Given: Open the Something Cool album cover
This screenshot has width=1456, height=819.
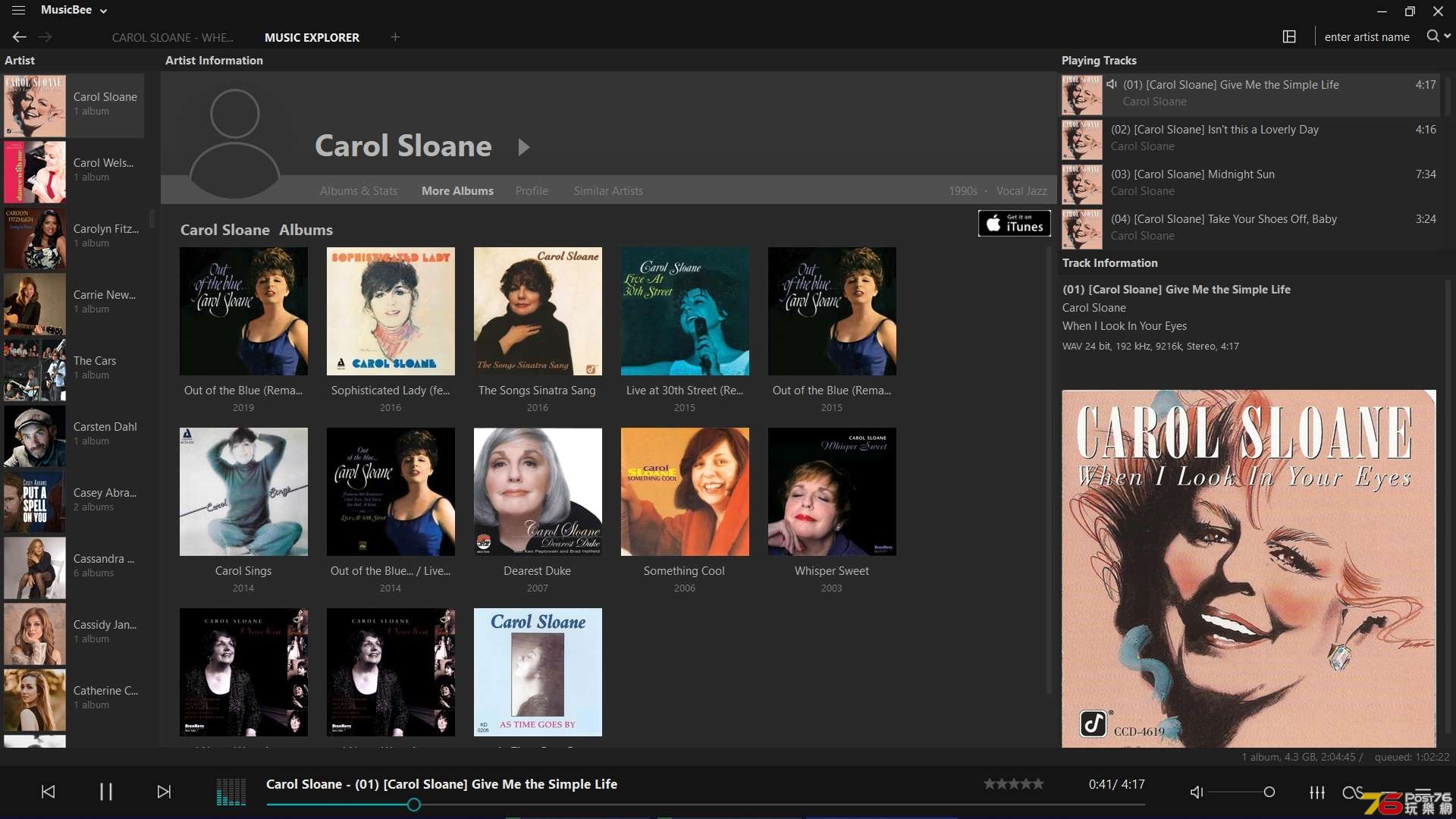Looking at the screenshot, I should pyautogui.click(x=685, y=491).
